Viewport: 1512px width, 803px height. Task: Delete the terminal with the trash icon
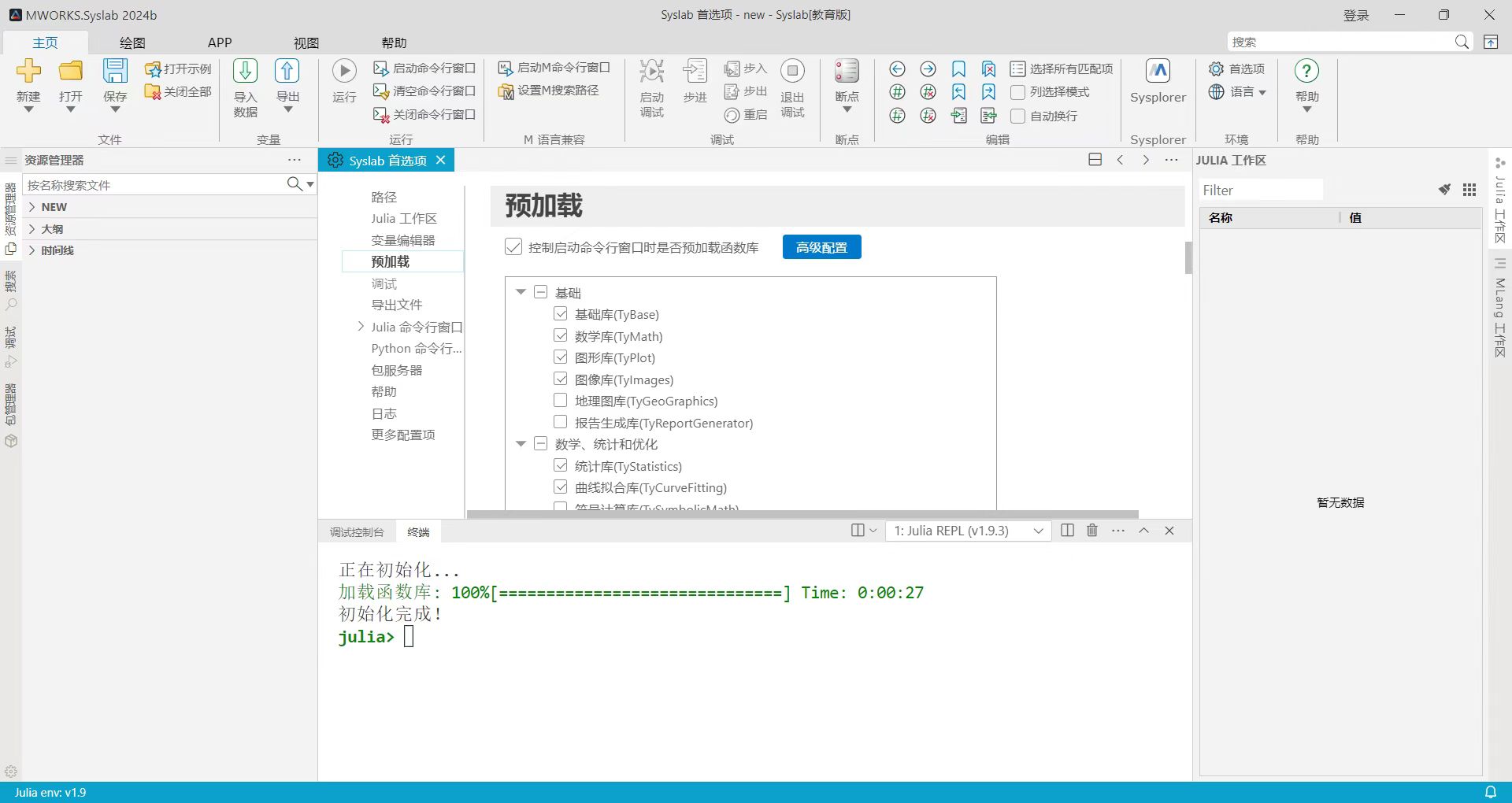coord(1092,531)
